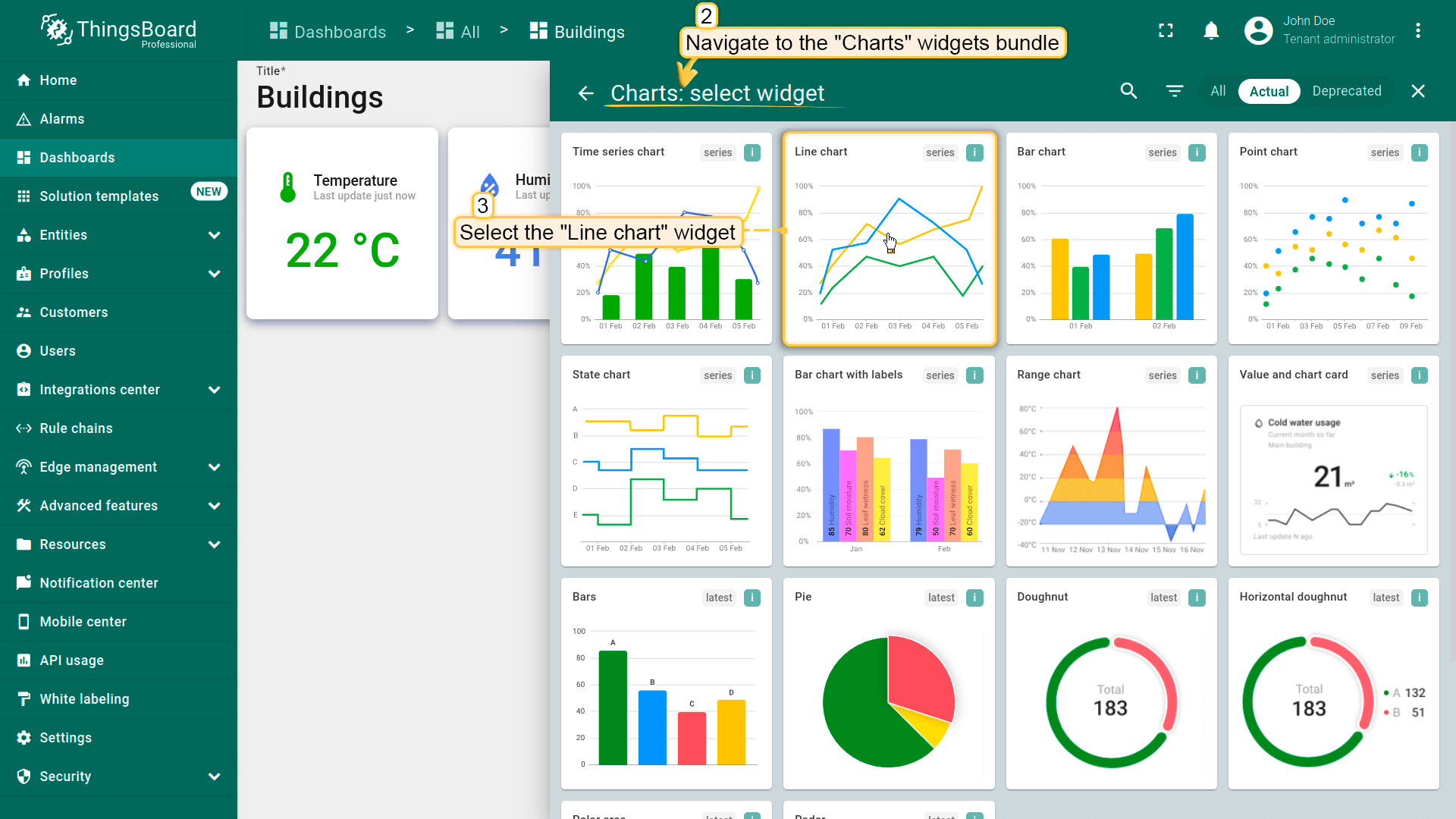Select the All filter toggle
This screenshot has height=819, width=1456.
(1218, 91)
